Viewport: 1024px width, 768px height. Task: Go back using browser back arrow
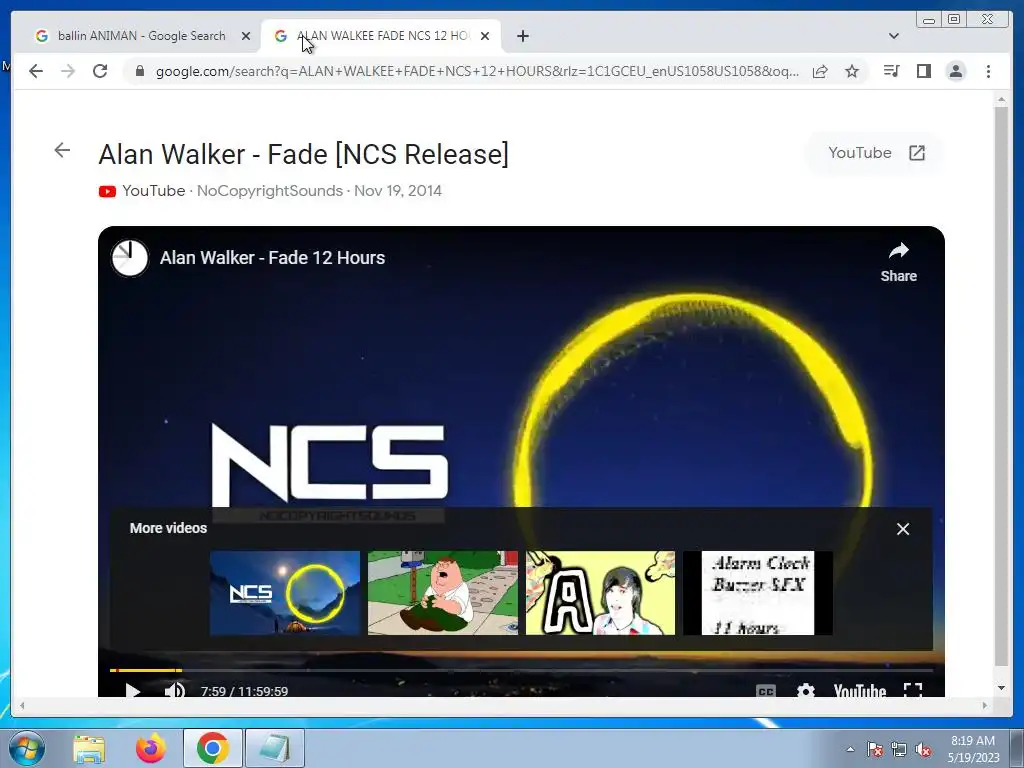(x=36, y=71)
